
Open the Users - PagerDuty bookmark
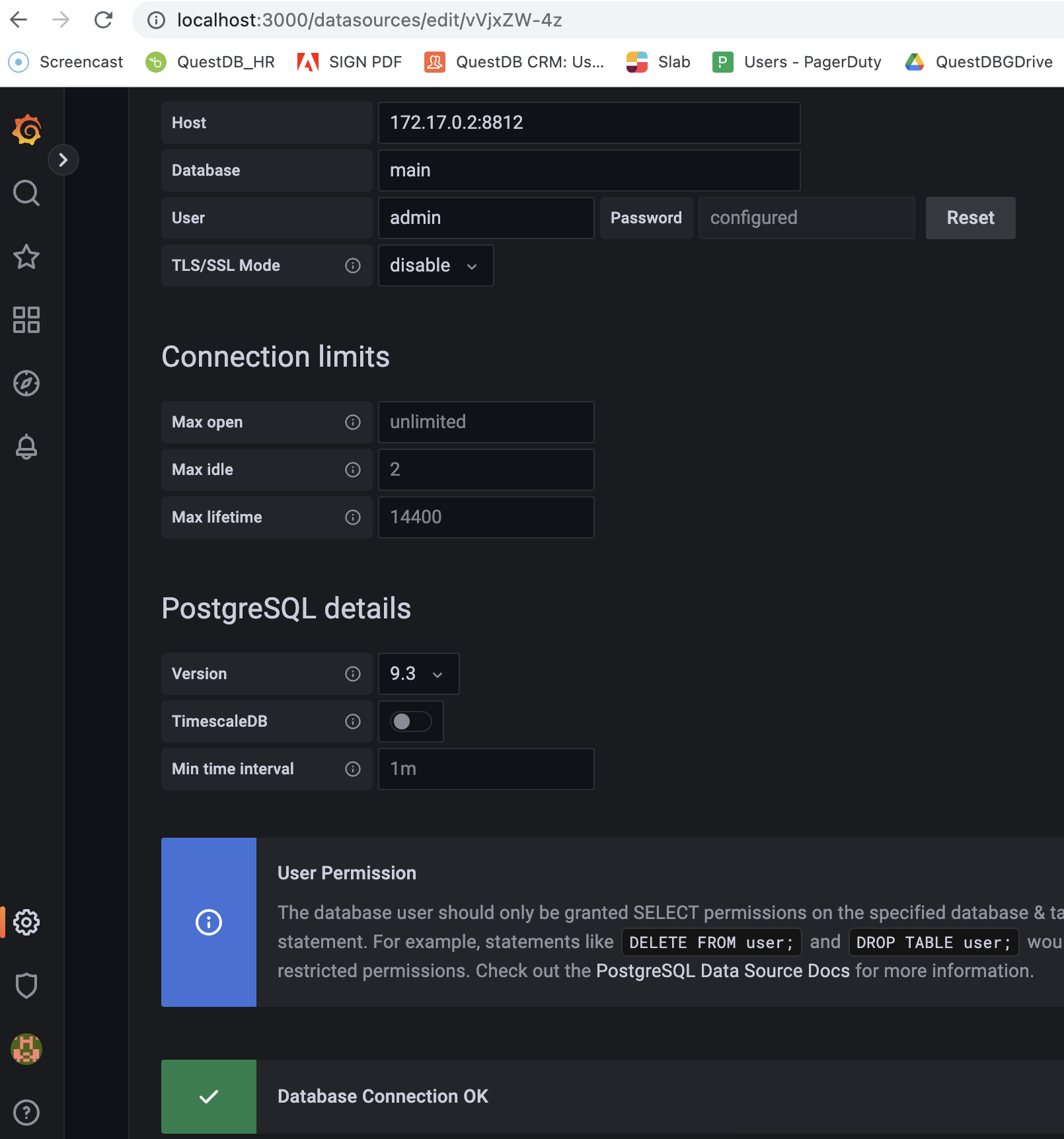(796, 61)
